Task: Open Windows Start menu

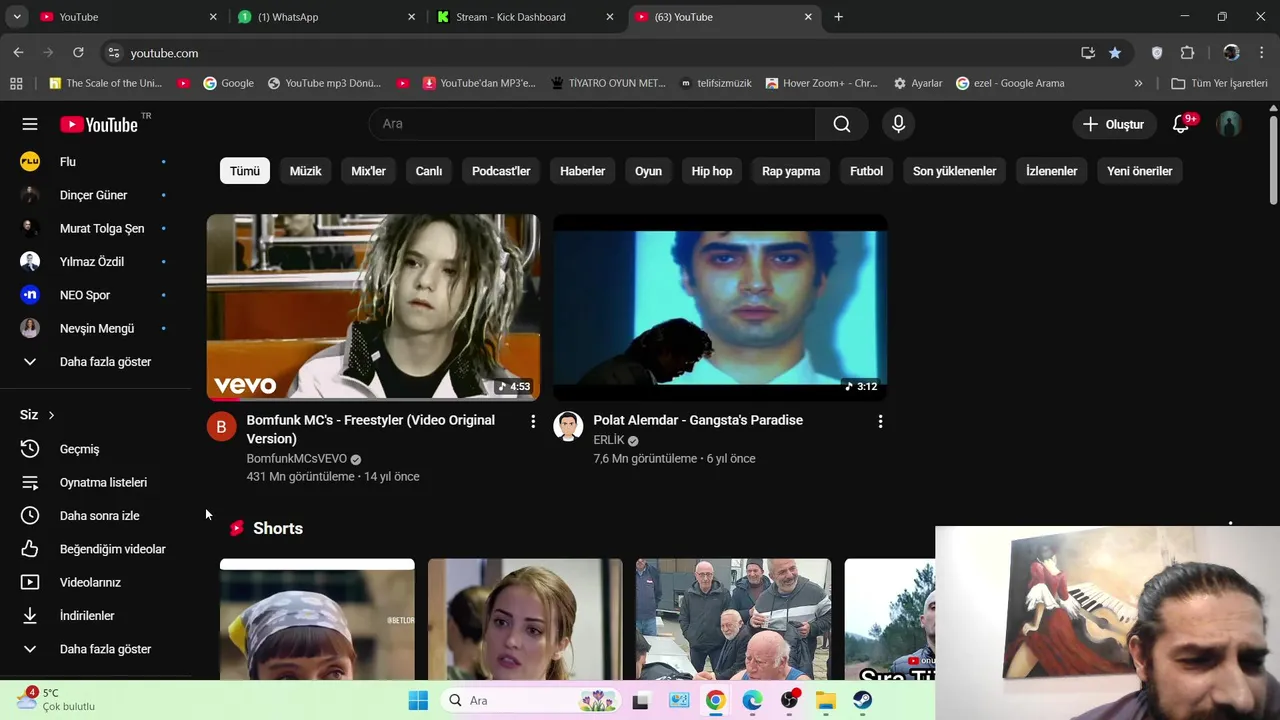Action: tap(418, 700)
